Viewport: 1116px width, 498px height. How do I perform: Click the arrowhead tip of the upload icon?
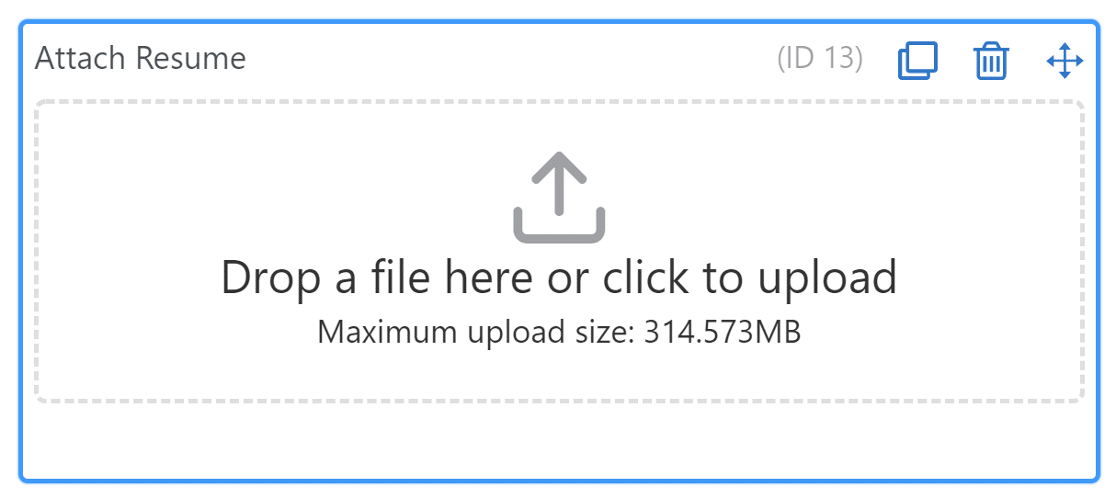click(559, 164)
